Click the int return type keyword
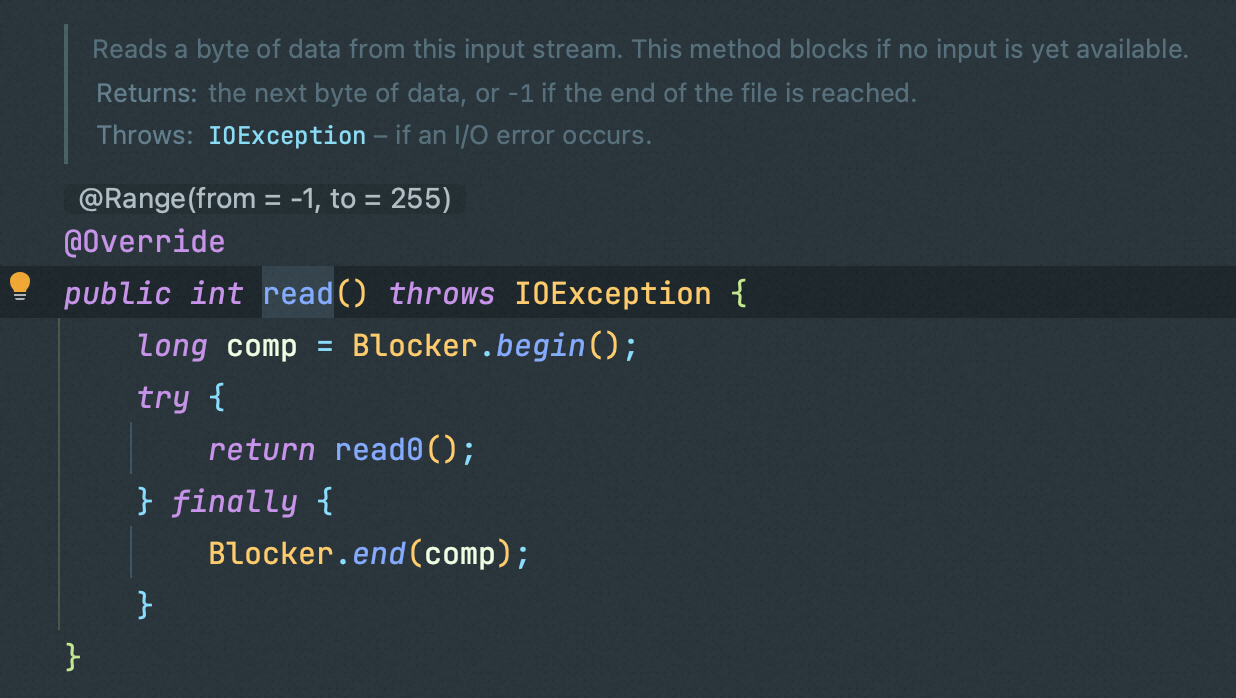The width and height of the screenshot is (1236, 698). 217,294
